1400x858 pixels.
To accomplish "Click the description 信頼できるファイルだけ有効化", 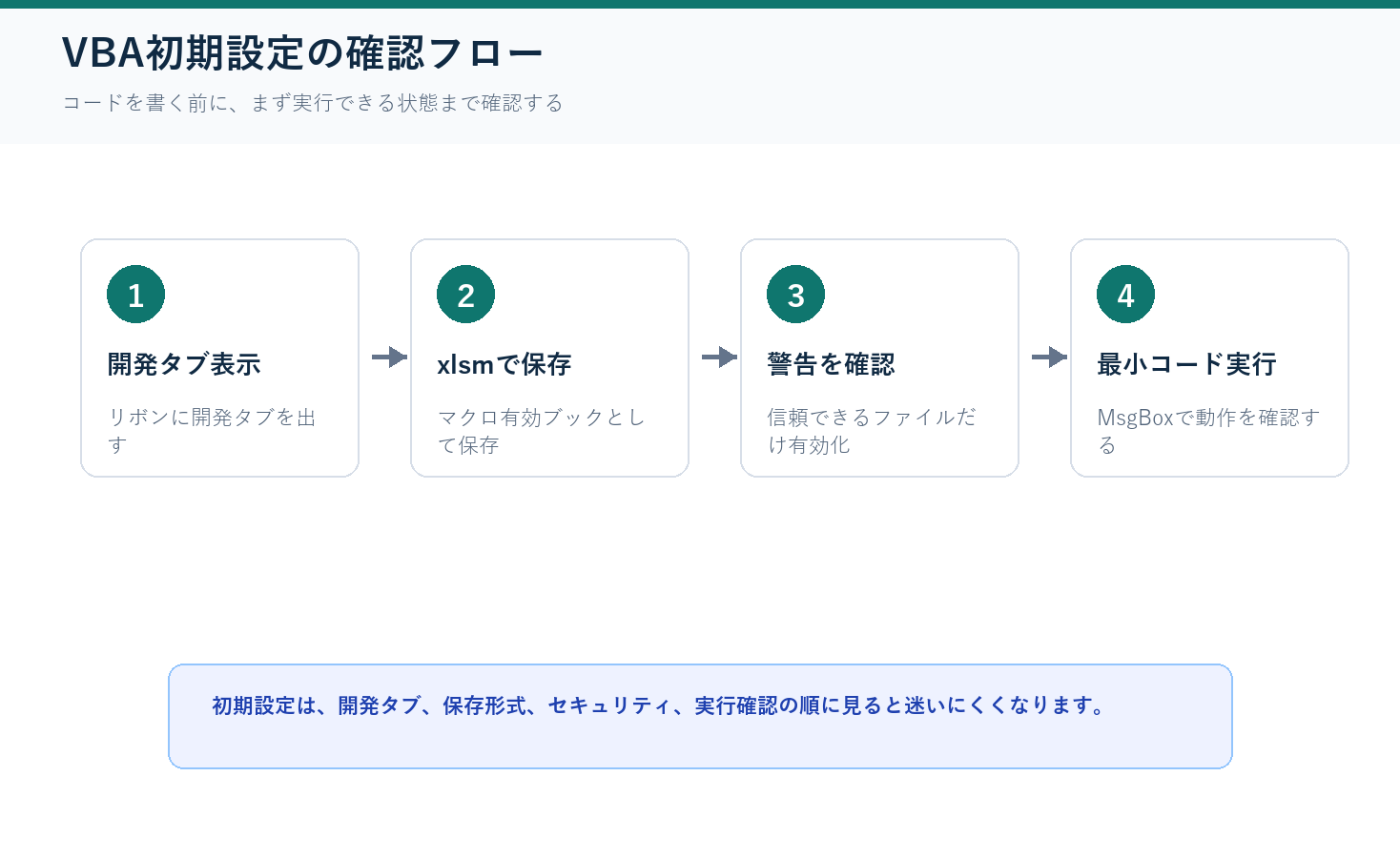I will click(872, 431).
